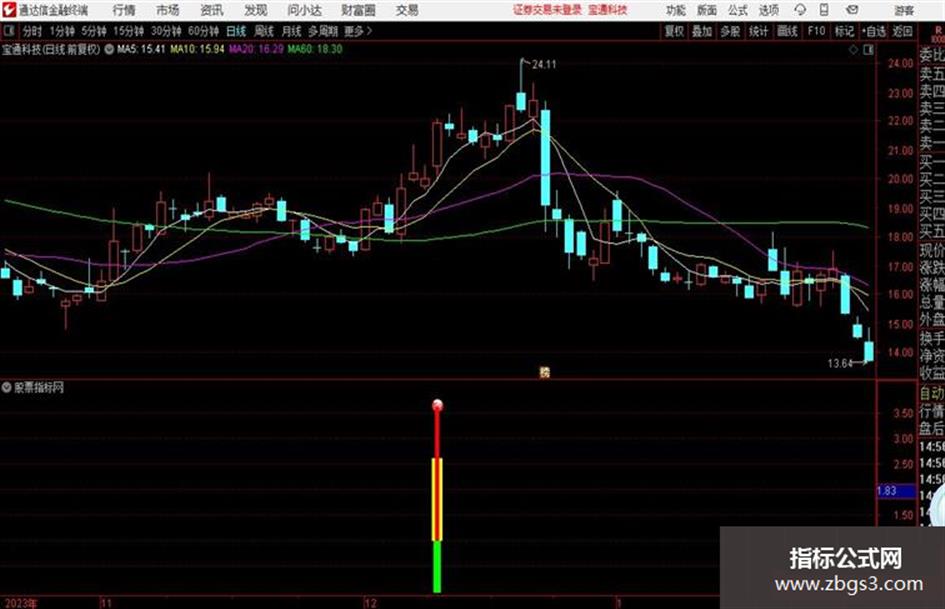This screenshot has height=609, width=945.
Task: Click the small marker icon below the chart
Action: coord(545,372)
